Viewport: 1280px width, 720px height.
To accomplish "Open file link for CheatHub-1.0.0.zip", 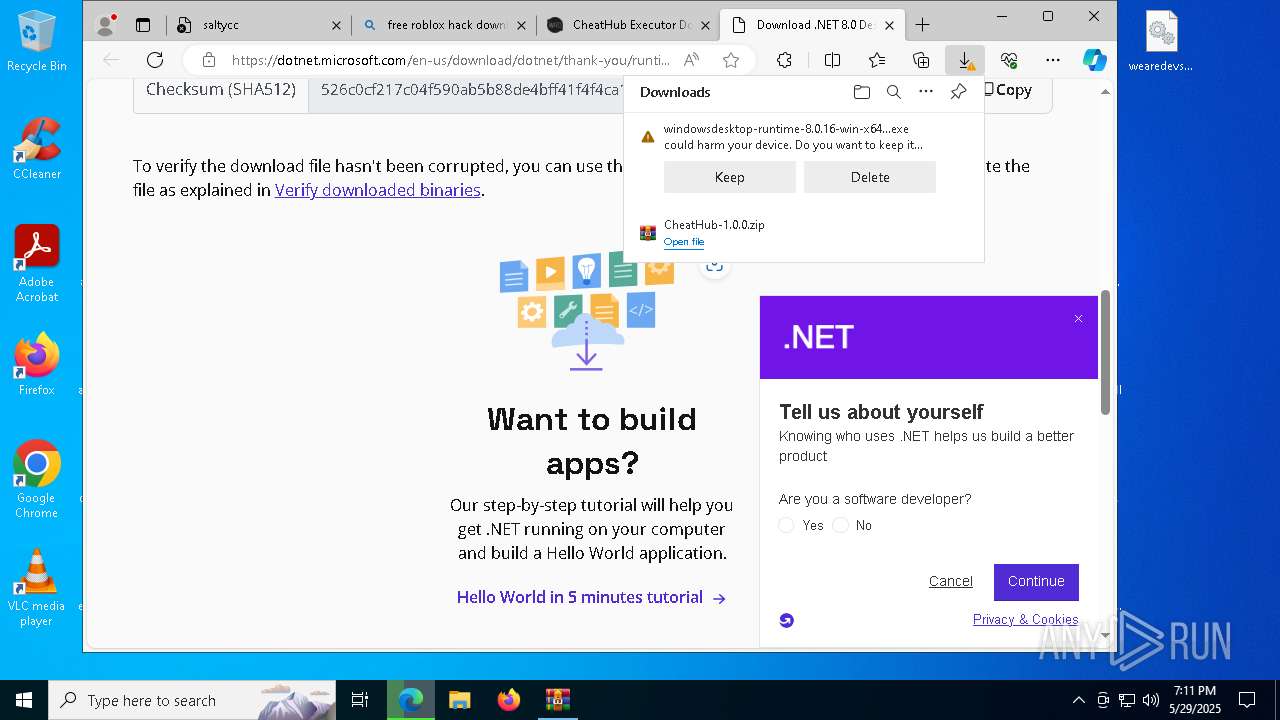I will pyautogui.click(x=684, y=242).
